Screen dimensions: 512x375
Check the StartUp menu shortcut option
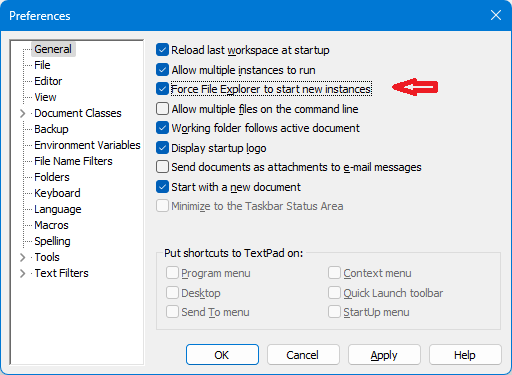(x=334, y=312)
